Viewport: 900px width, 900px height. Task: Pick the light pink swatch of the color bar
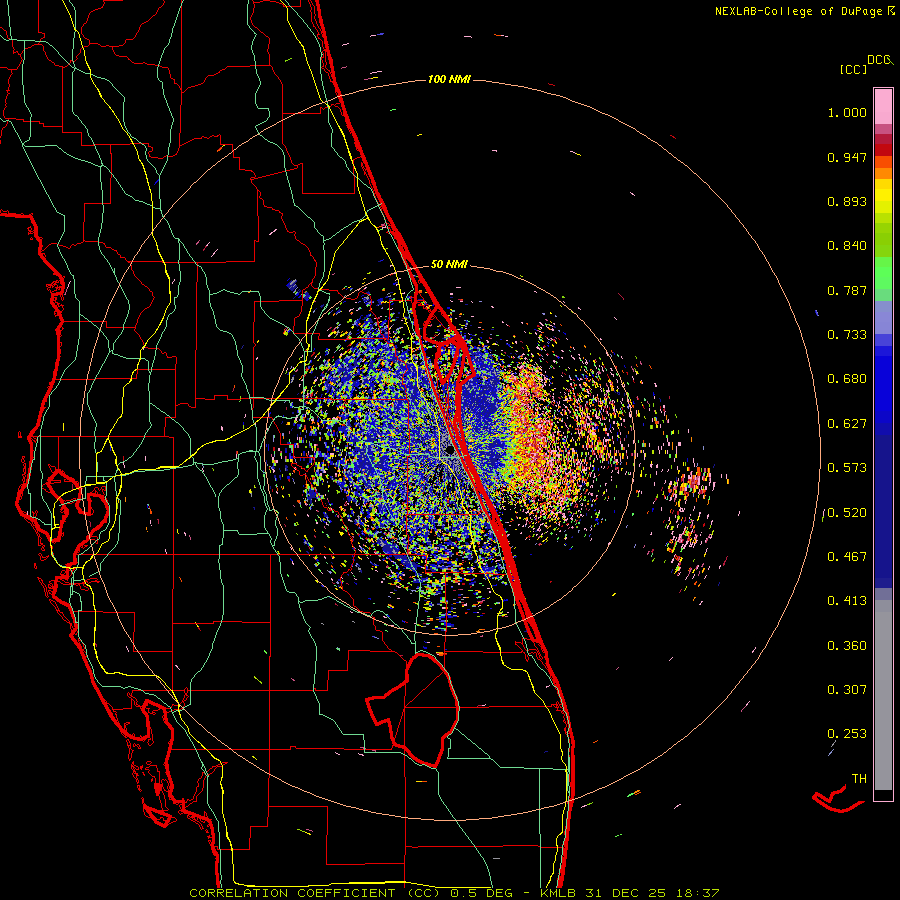click(x=883, y=106)
